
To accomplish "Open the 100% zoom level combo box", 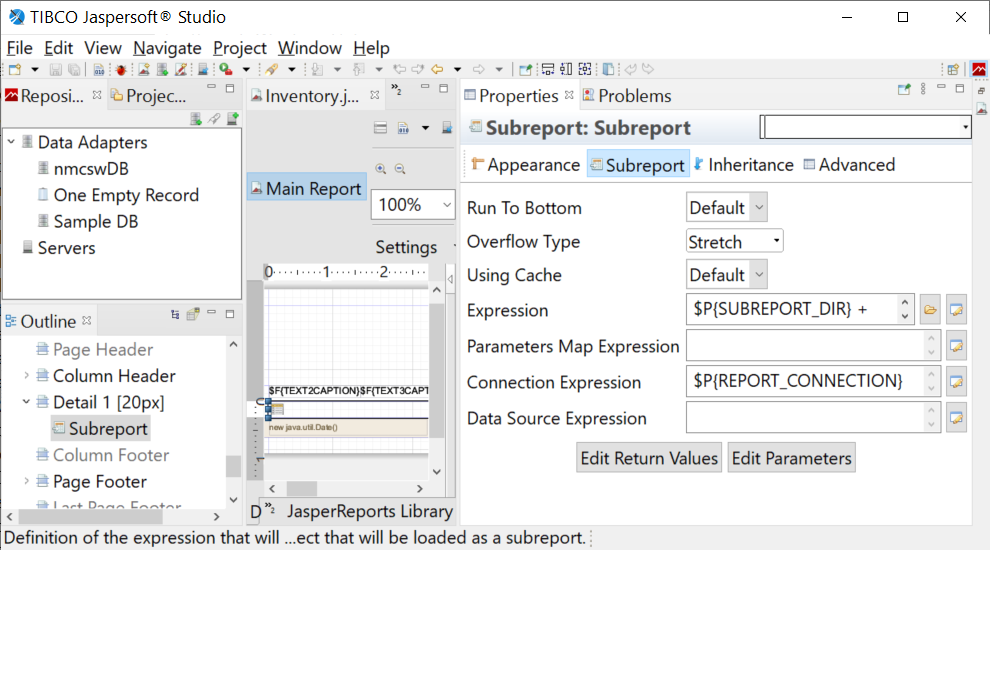I will tap(413, 205).
